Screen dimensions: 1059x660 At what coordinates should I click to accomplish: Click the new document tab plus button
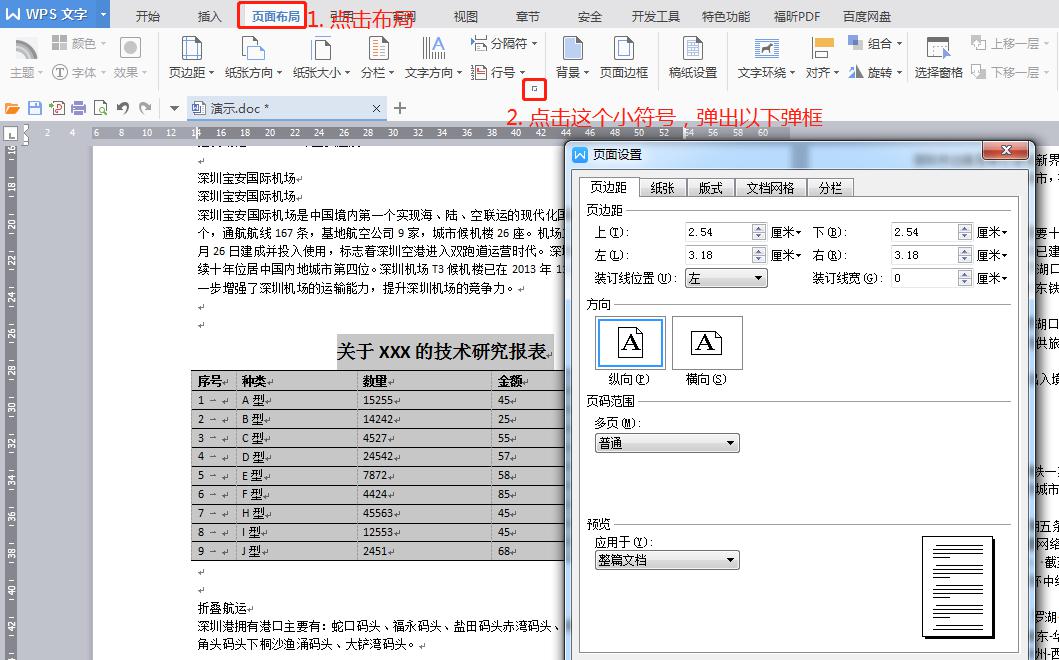(x=400, y=108)
